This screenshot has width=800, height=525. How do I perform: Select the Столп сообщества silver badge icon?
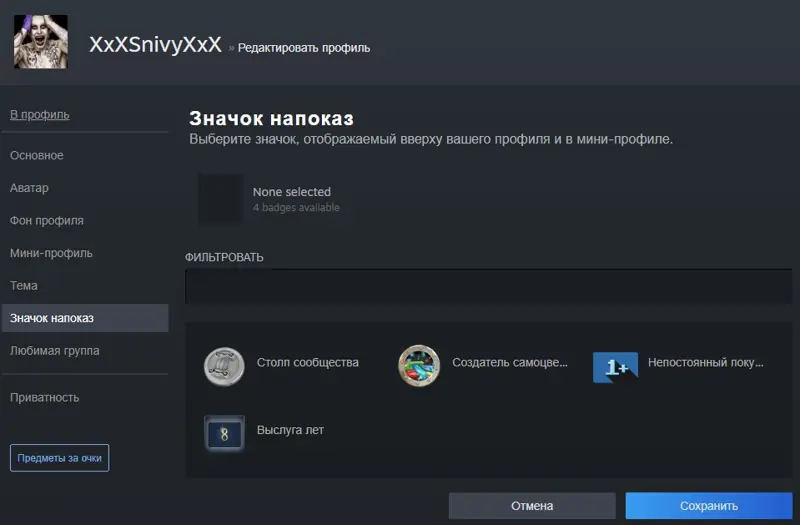[224, 366]
